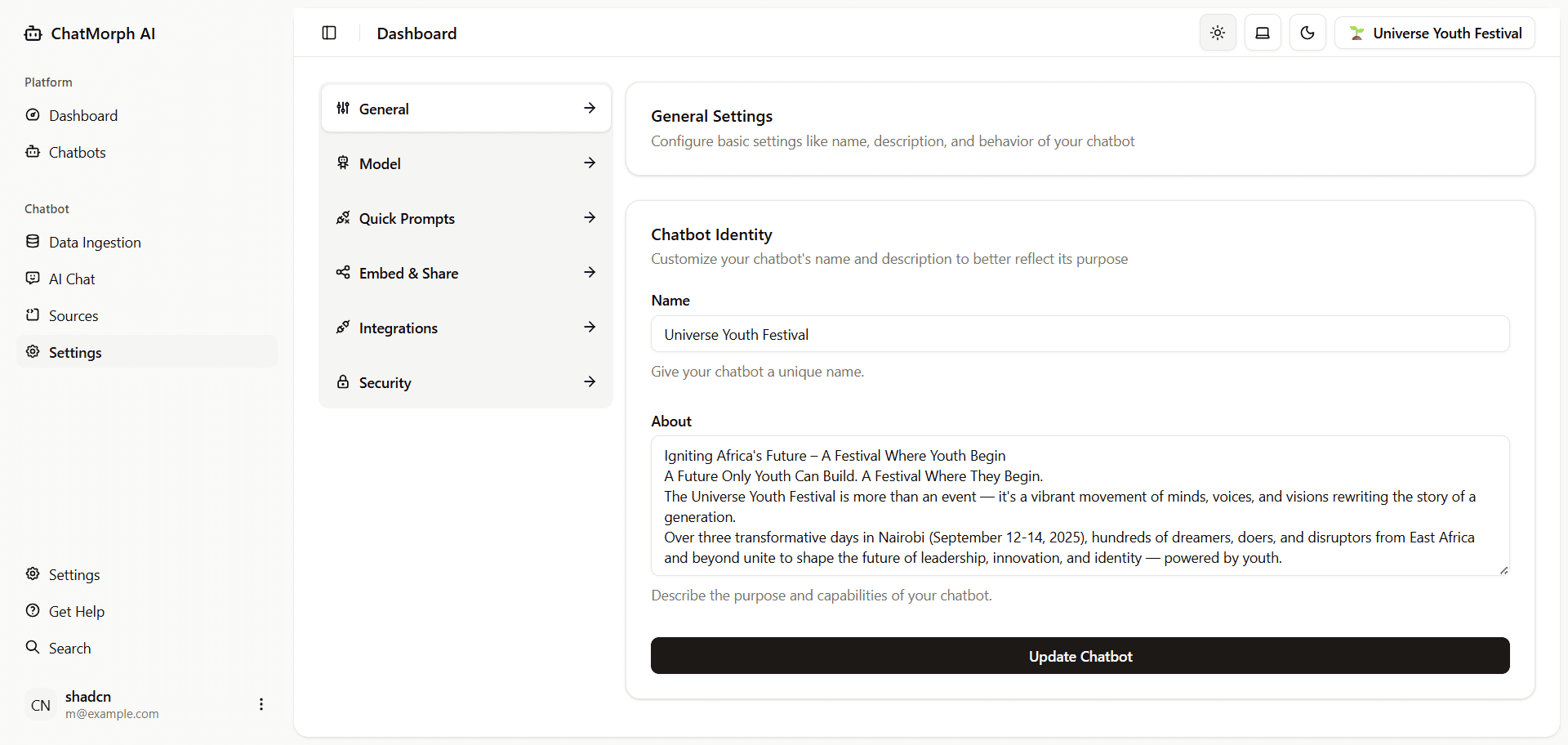1568x745 pixels.
Task: Open Search from the sidebar
Action: [x=69, y=649]
